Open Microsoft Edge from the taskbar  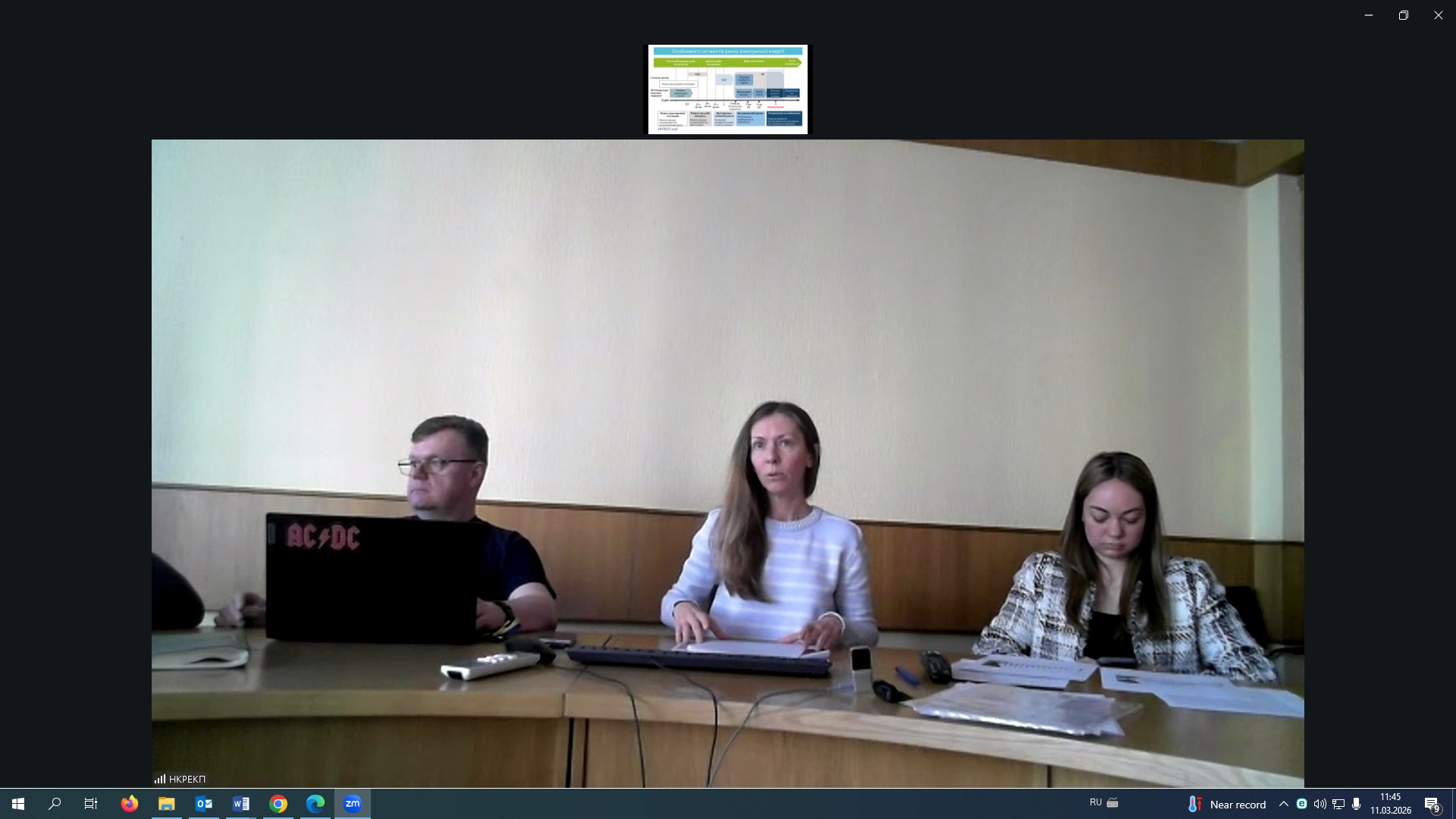pos(315,804)
